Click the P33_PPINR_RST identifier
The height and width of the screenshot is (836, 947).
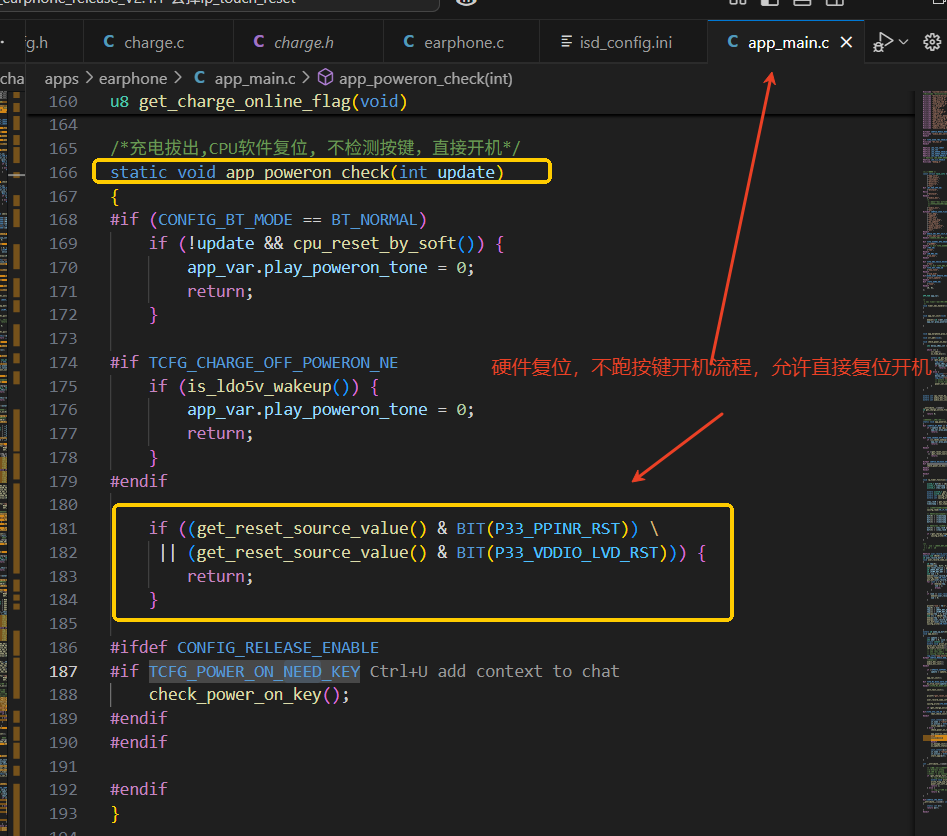pyautogui.click(x=557, y=529)
